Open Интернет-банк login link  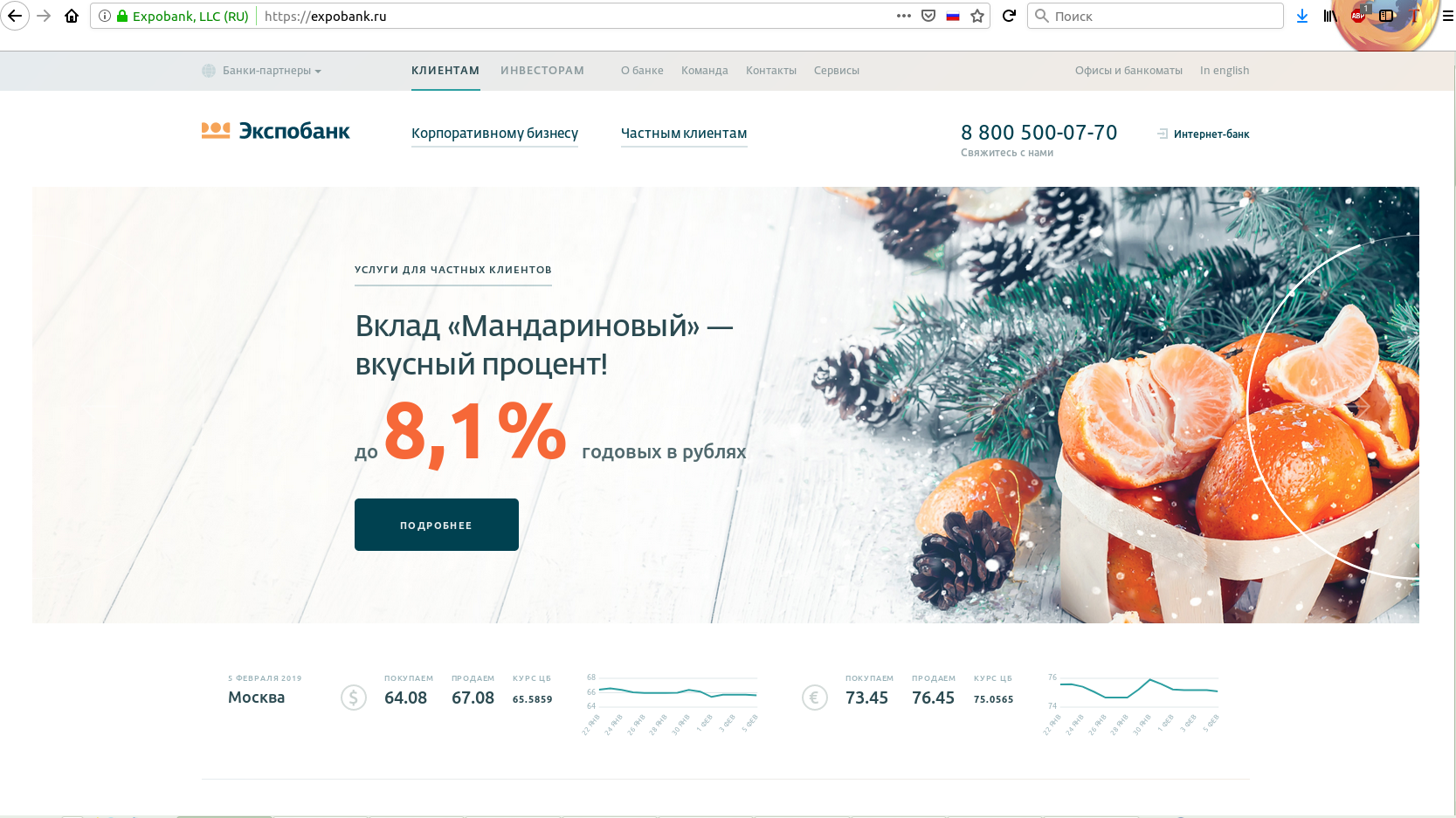[x=1204, y=134]
